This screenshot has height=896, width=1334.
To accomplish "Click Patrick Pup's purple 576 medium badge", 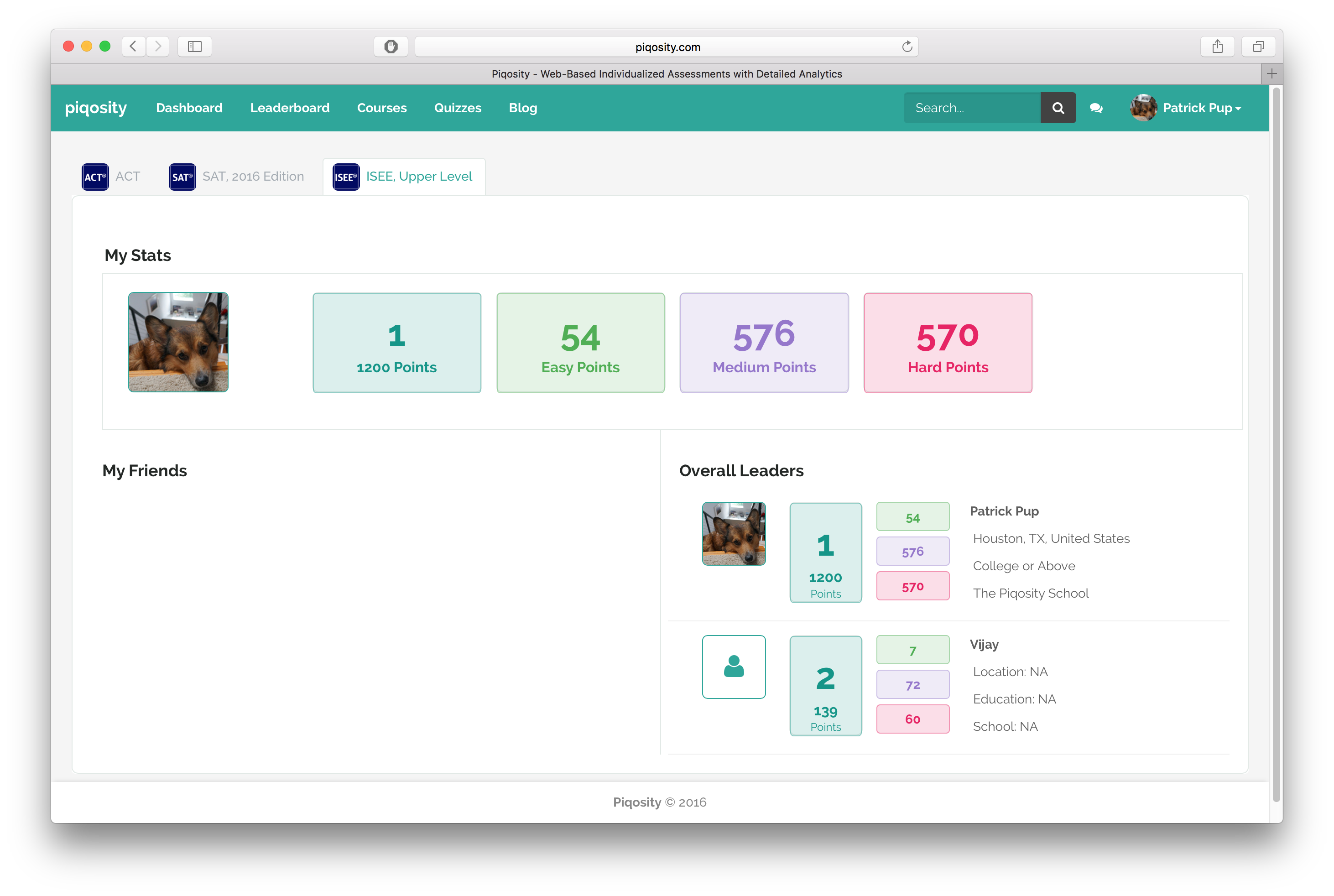I will click(x=913, y=552).
